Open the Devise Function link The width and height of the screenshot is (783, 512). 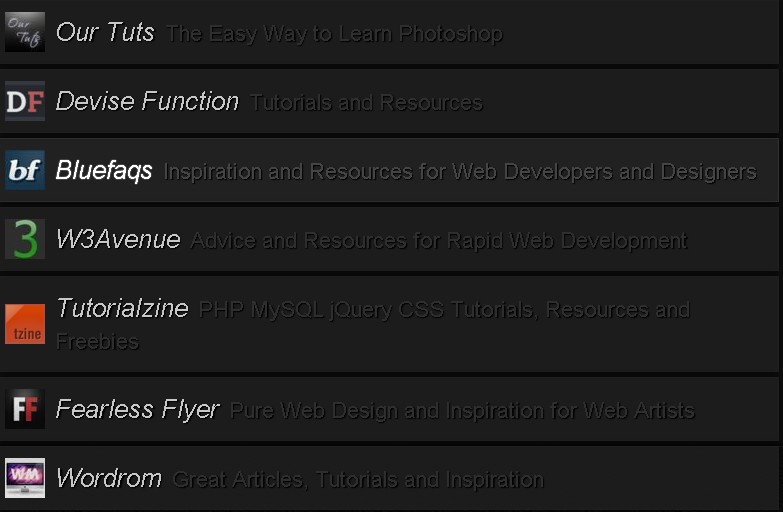coord(147,101)
